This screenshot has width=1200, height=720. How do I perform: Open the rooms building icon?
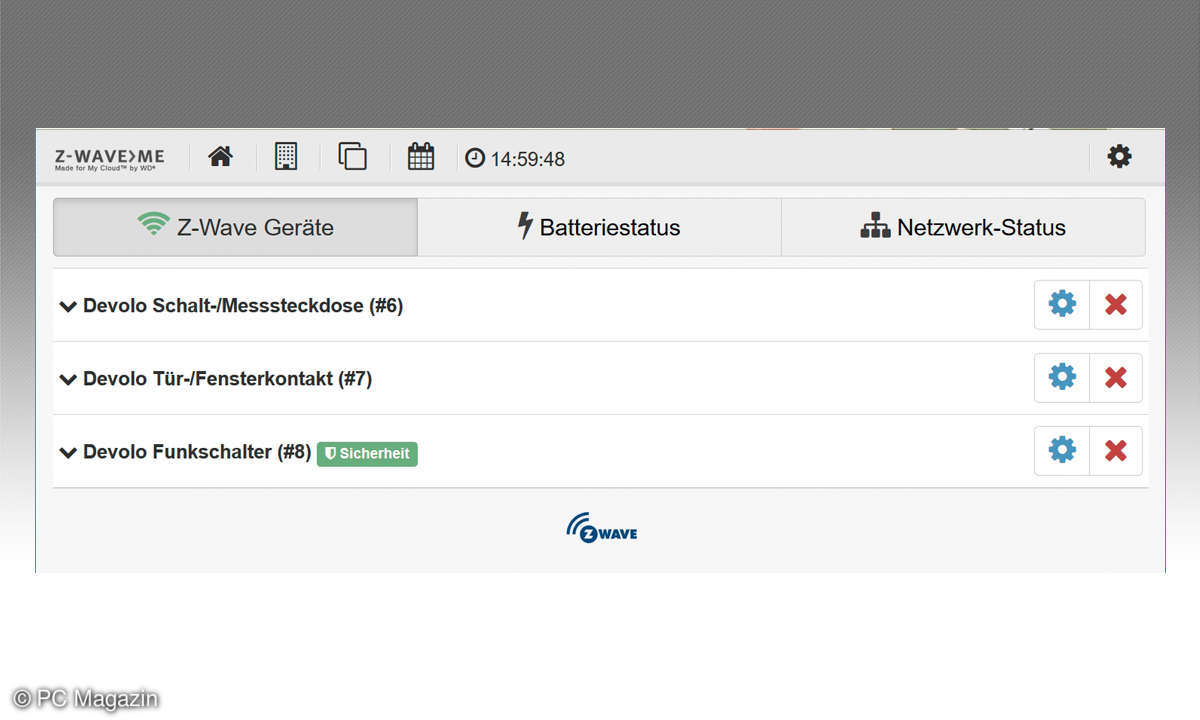[286, 156]
